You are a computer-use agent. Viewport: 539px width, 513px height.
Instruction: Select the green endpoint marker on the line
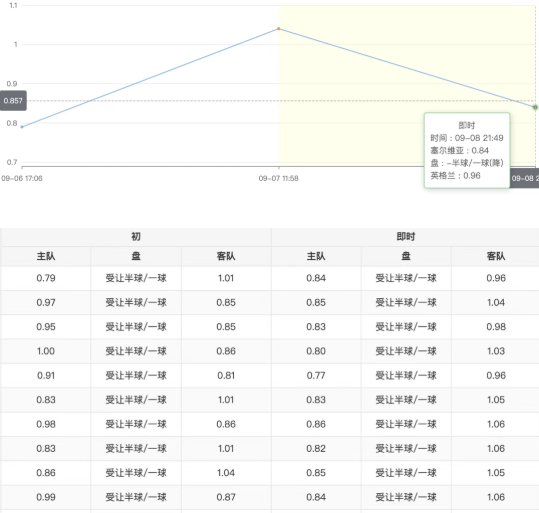[x=535, y=107]
